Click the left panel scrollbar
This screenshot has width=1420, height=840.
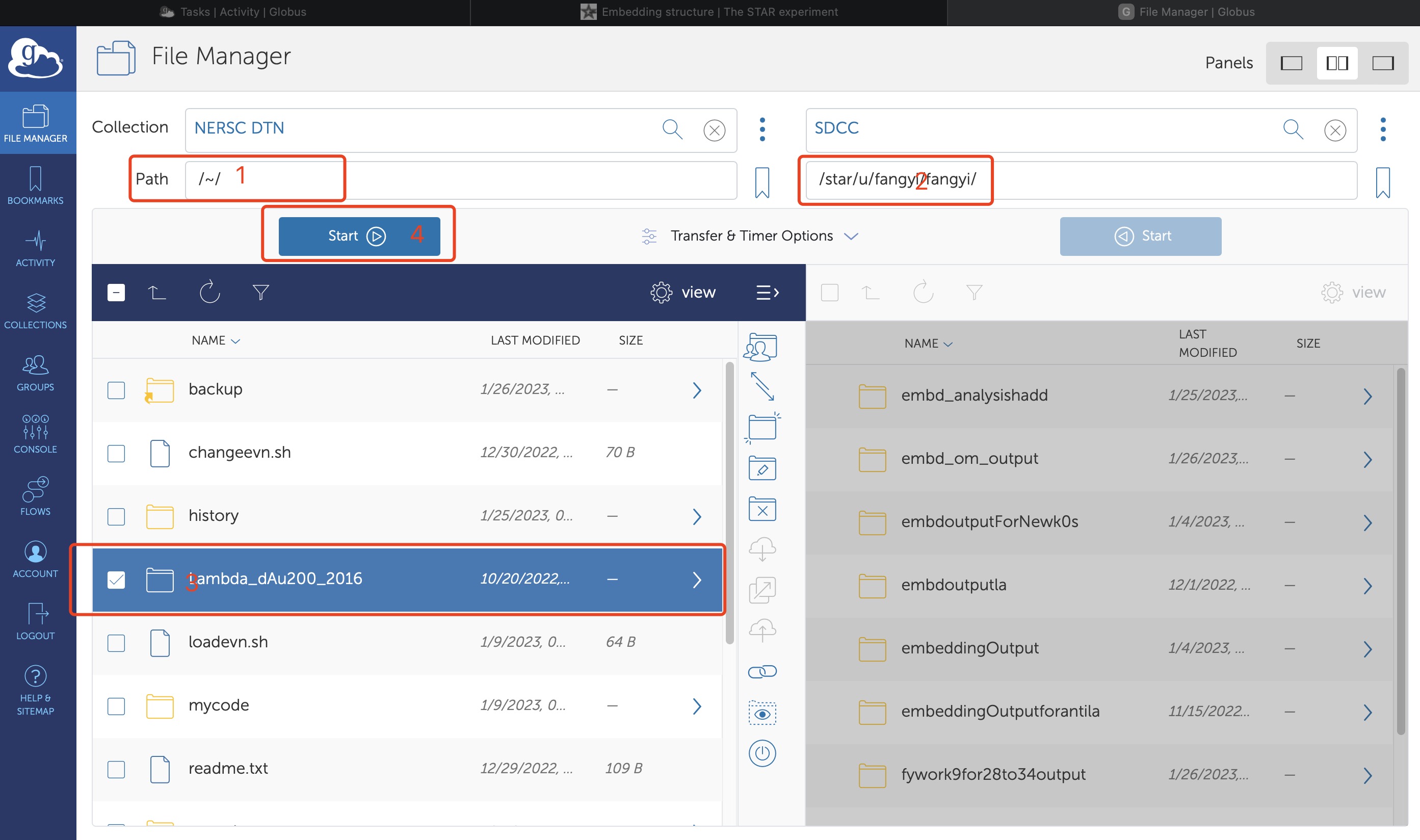(729, 503)
